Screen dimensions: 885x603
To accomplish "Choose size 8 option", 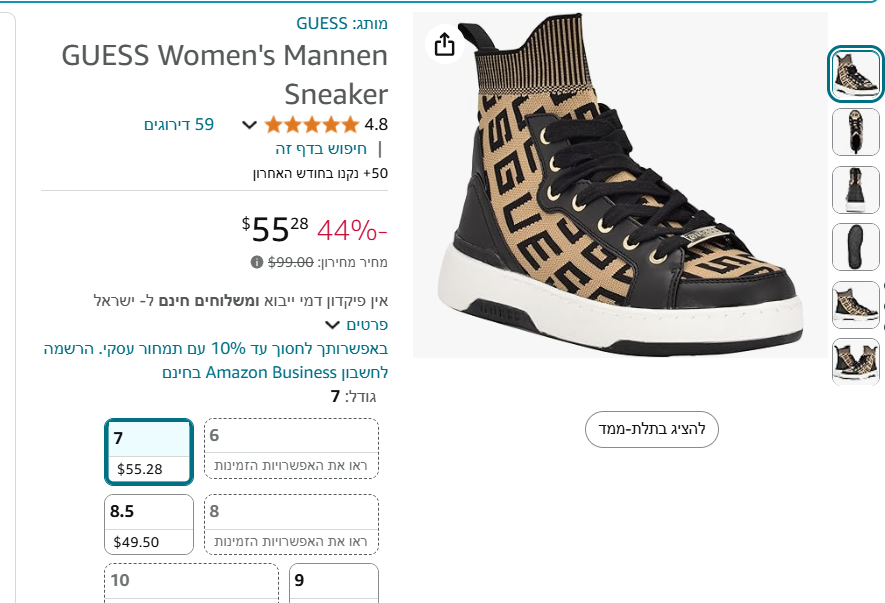I will click(291, 525).
